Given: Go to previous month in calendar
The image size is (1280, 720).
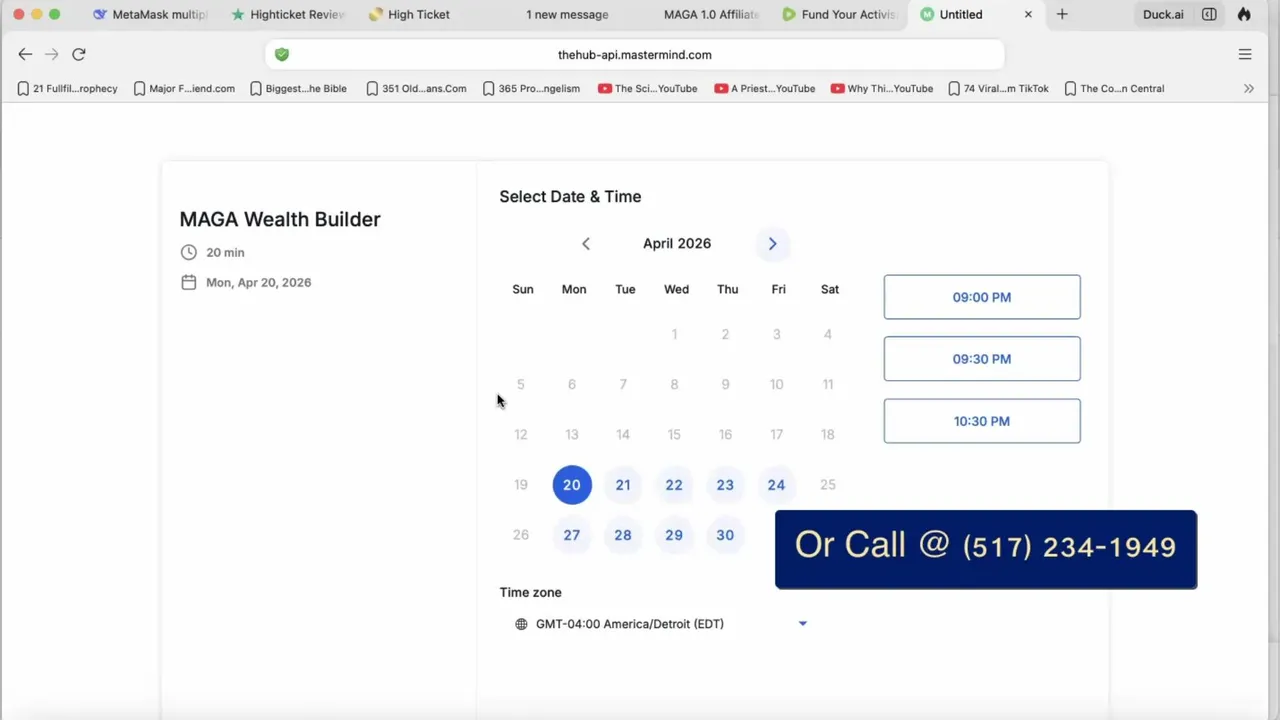Looking at the screenshot, I should (586, 243).
